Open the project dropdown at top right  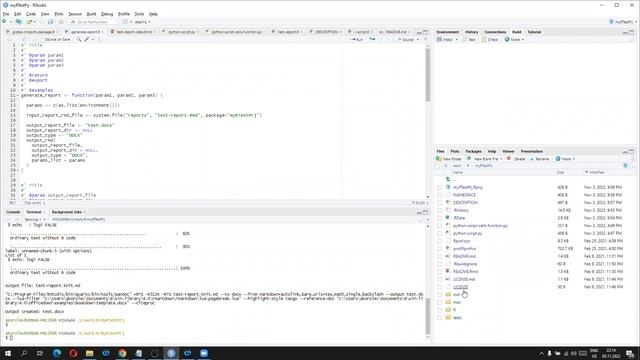624,22
